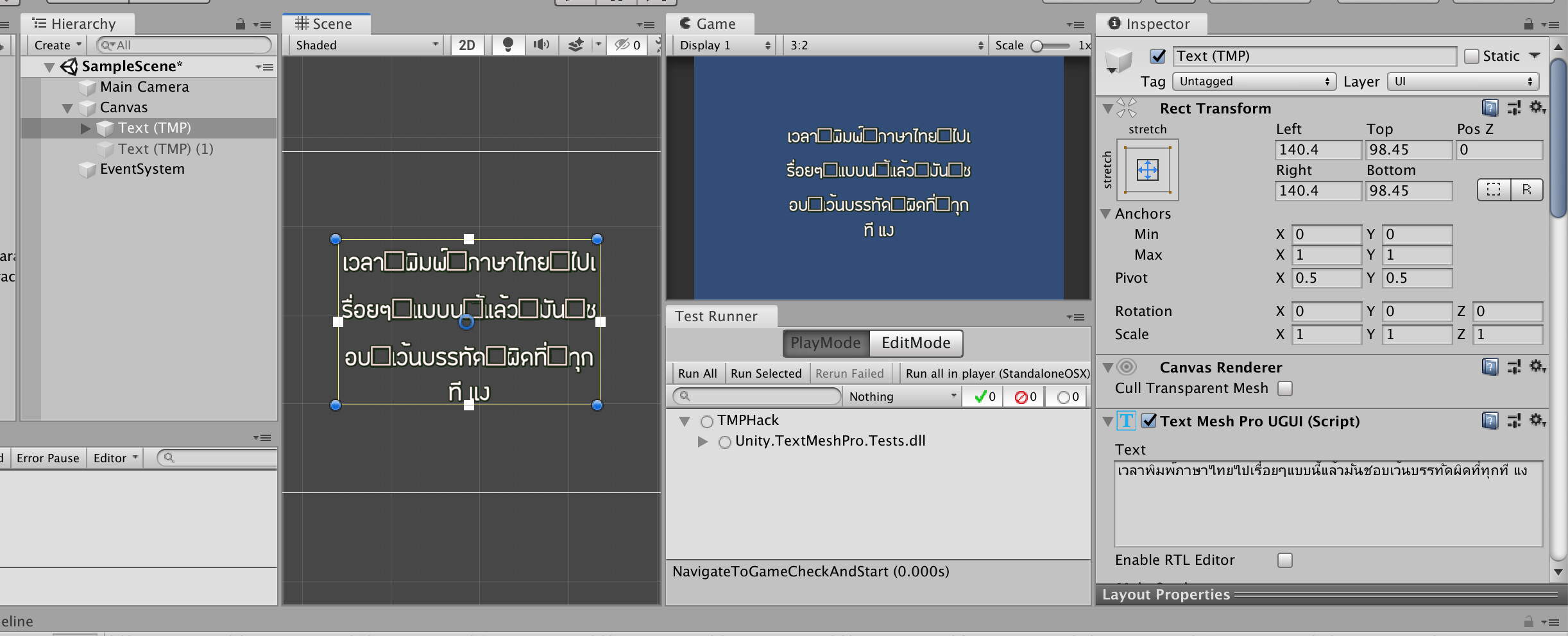Viewport: 1568px width, 636px height.
Task: Open Test Runner panel options menu
Action: (x=1075, y=317)
